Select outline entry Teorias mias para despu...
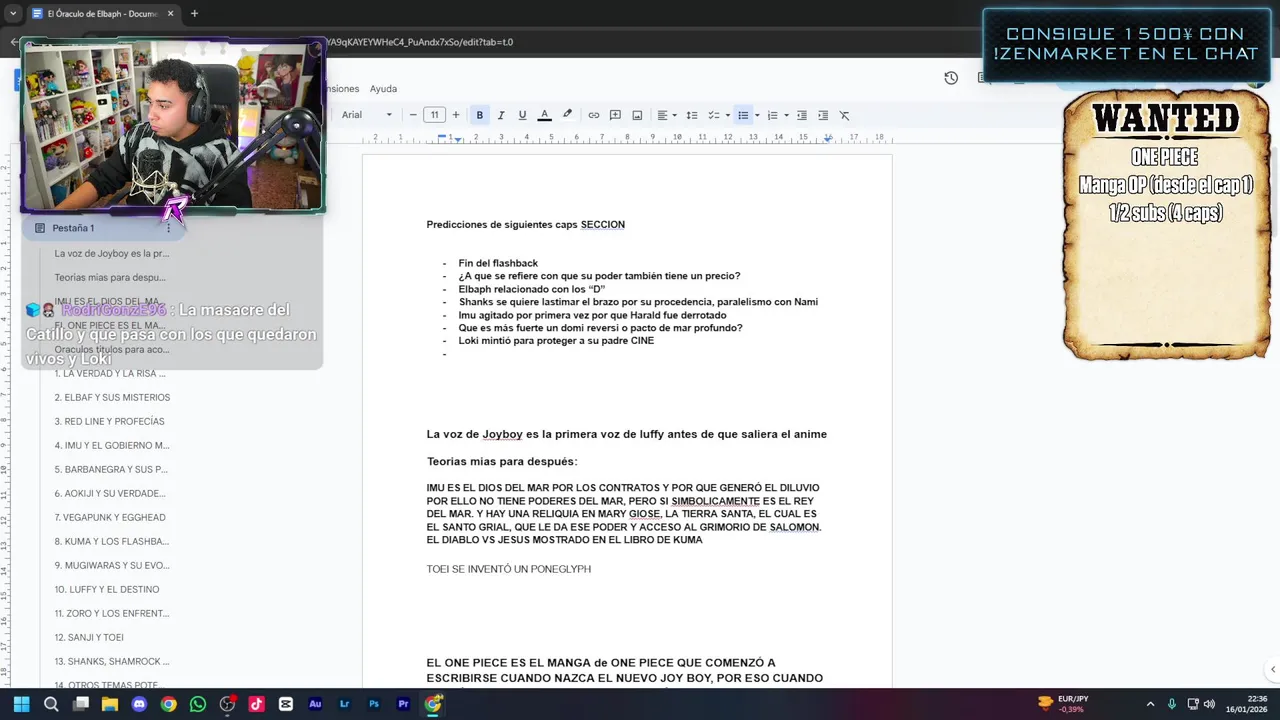The image size is (1280, 720). coord(110,277)
